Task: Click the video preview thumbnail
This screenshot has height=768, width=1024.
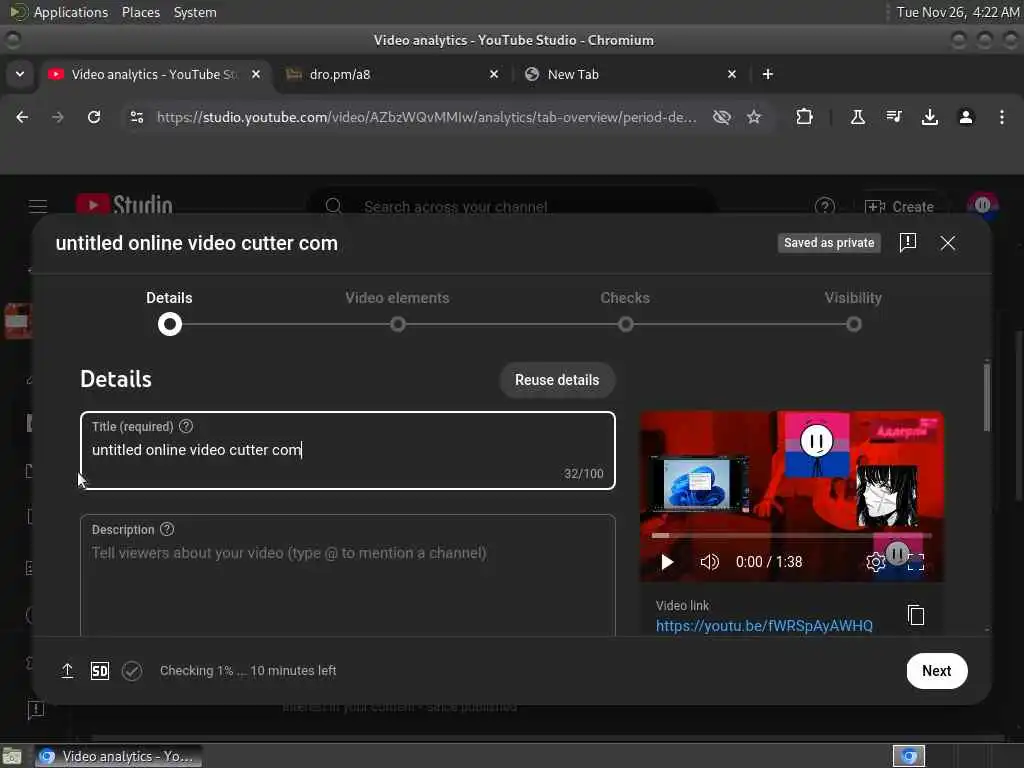Action: [x=792, y=496]
